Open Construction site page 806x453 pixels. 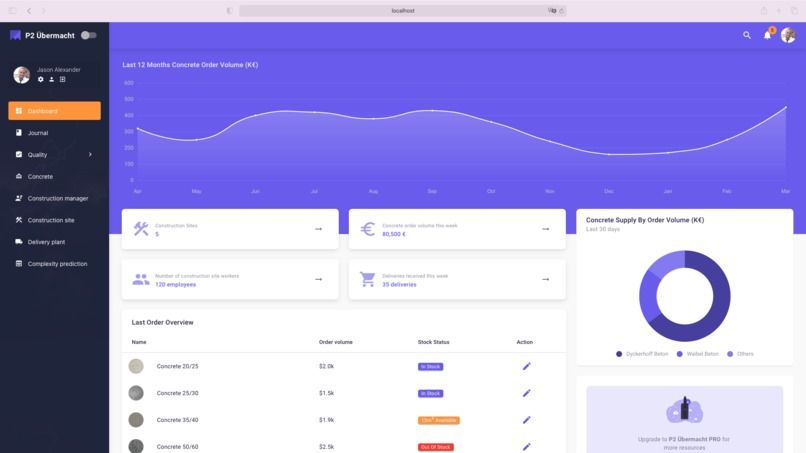pos(54,220)
